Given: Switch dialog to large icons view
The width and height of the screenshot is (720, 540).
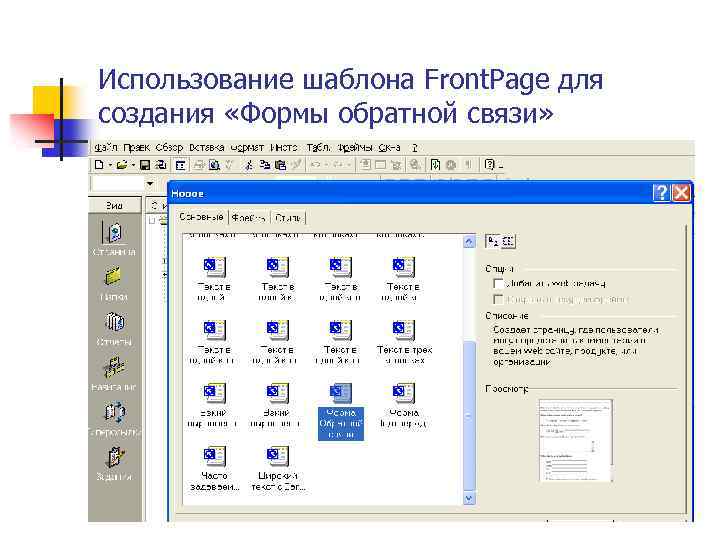Looking at the screenshot, I should pyautogui.click(x=493, y=241).
